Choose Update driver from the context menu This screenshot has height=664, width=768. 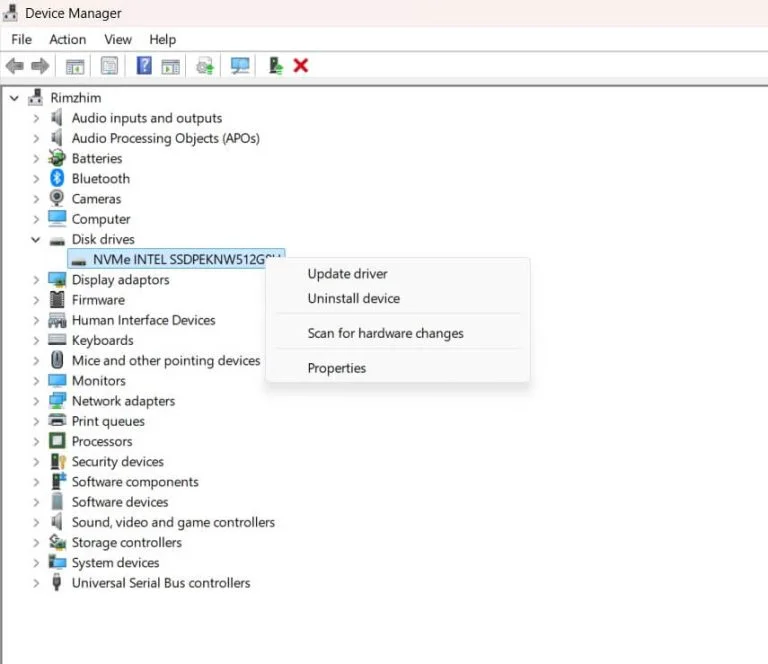point(347,274)
